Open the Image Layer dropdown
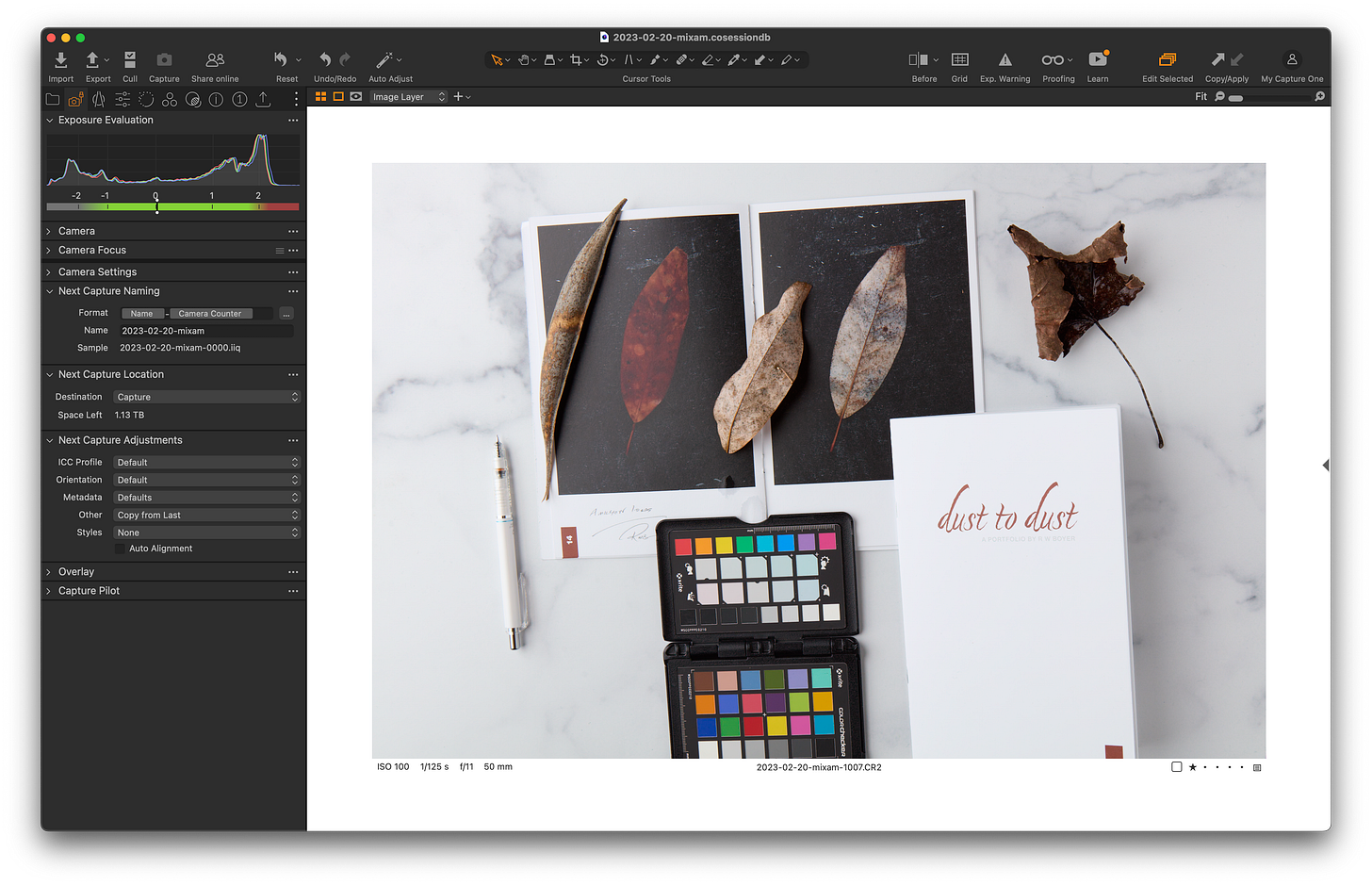This screenshot has width=1372, height=885. pyautogui.click(x=408, y=97)
